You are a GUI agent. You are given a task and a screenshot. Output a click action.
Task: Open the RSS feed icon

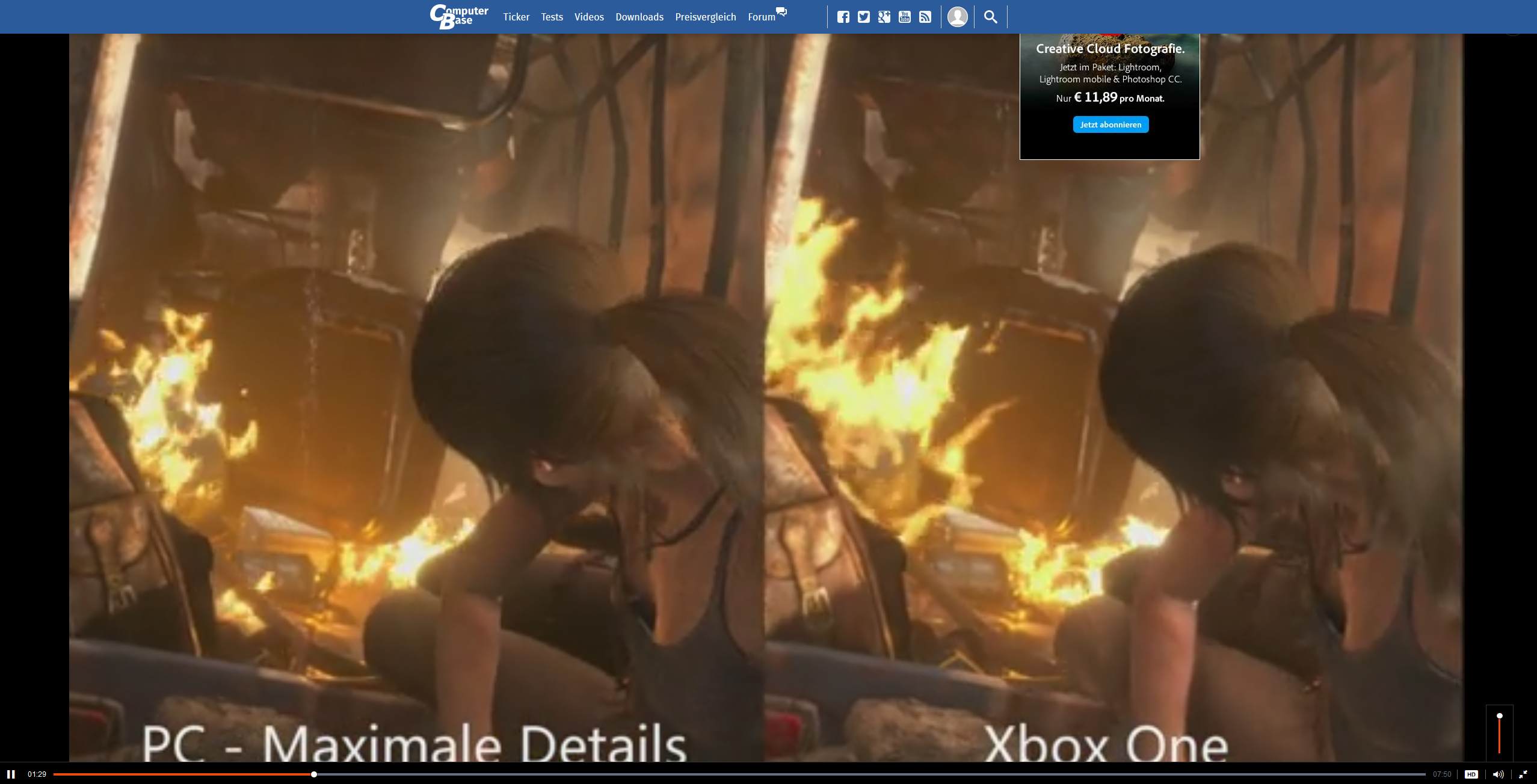coord(925,17)
